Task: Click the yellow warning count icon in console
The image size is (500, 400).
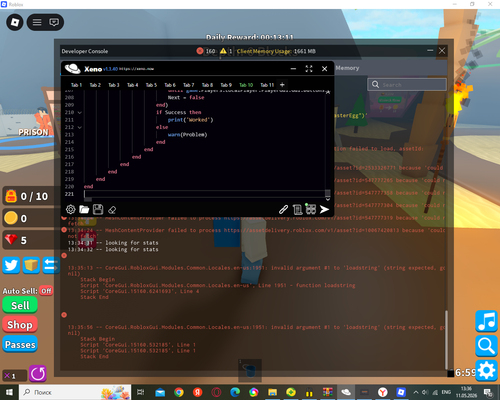Action: pyautogui.click(x=223, y=51)
